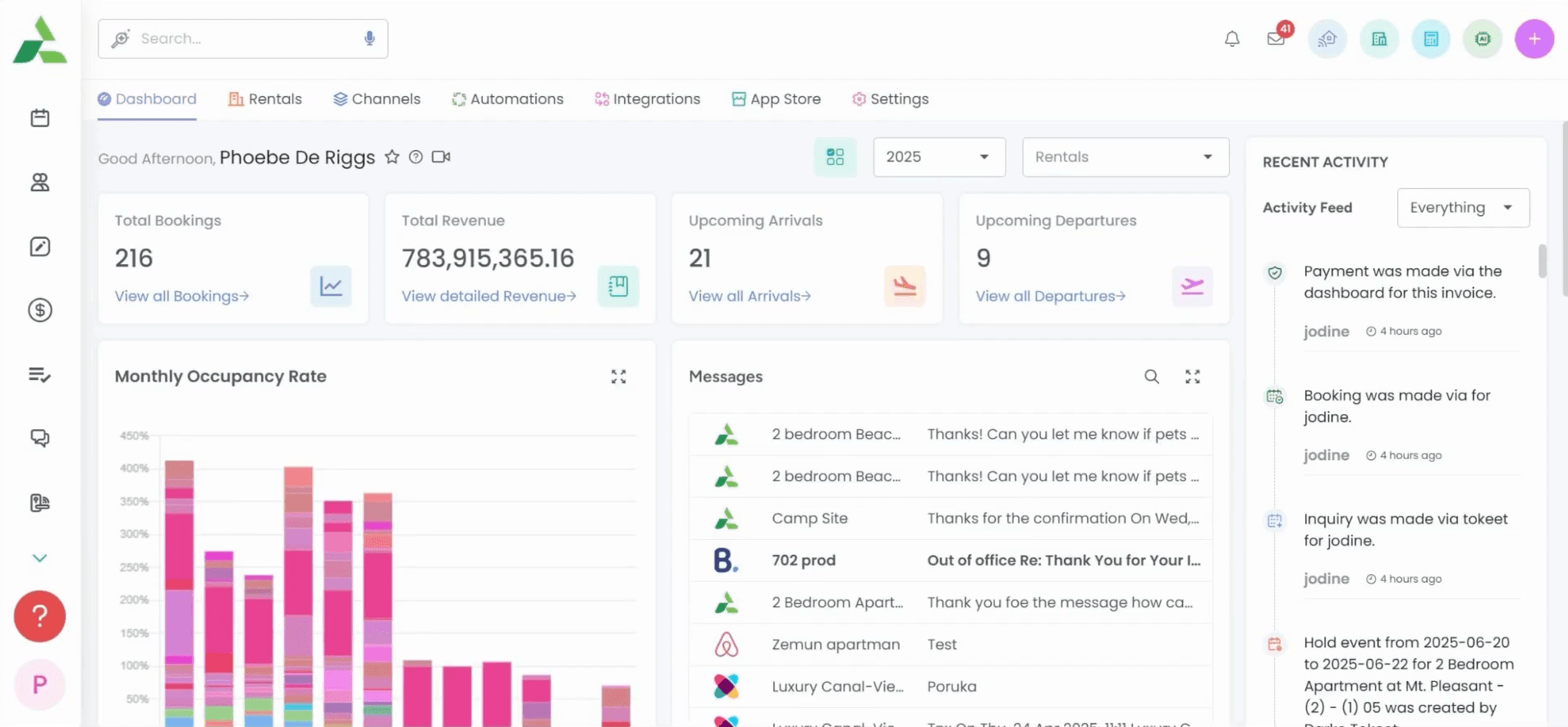Toggle favorite star next to Phoebe De Riggs
This screenshot has height=727, width=1568.
click(392, 157)
